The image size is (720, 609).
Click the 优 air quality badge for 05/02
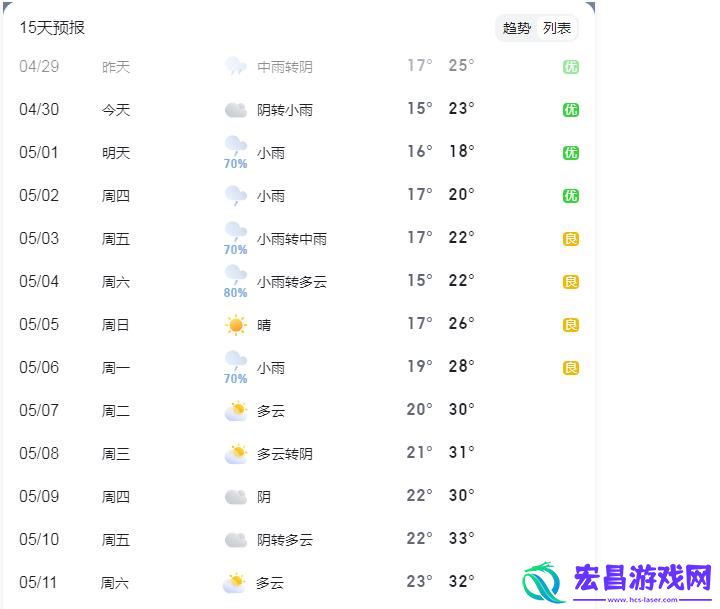[x=571, y=196]
